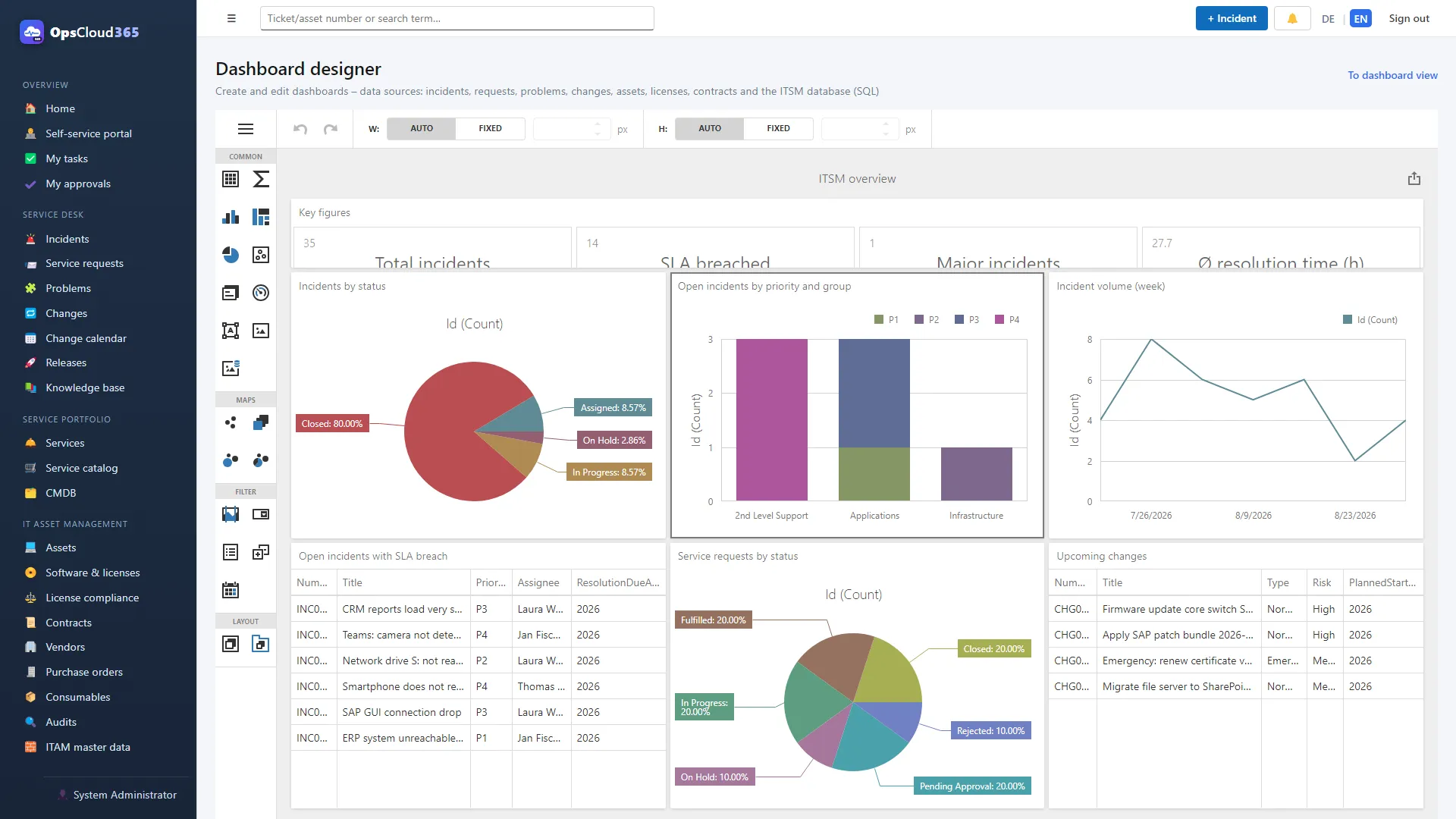The image size is (1456, 819).
Task: Follow the To dashboard view link
Action: tap(1392, 76)
